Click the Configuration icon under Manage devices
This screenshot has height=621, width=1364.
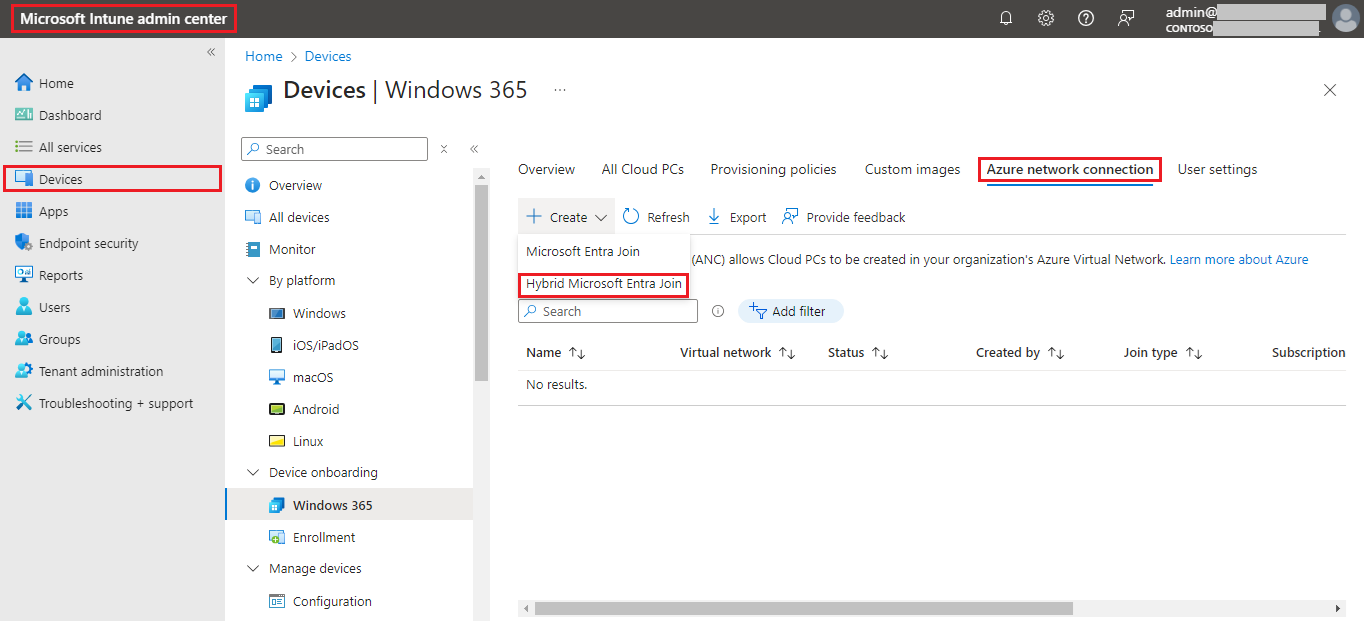point(277,601)
